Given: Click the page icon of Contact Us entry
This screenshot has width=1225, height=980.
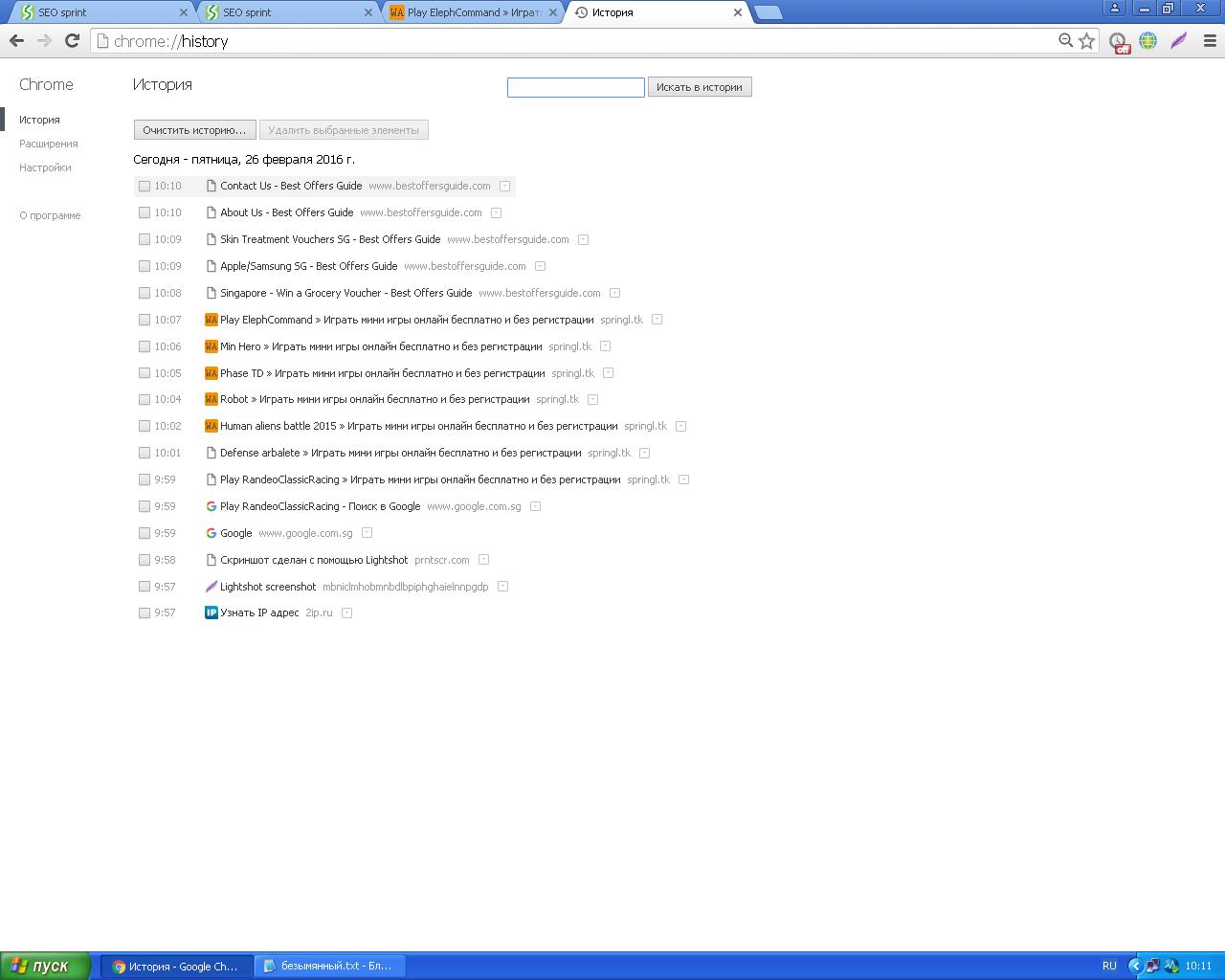Looking at the screenshot, I should pos(212,186).
